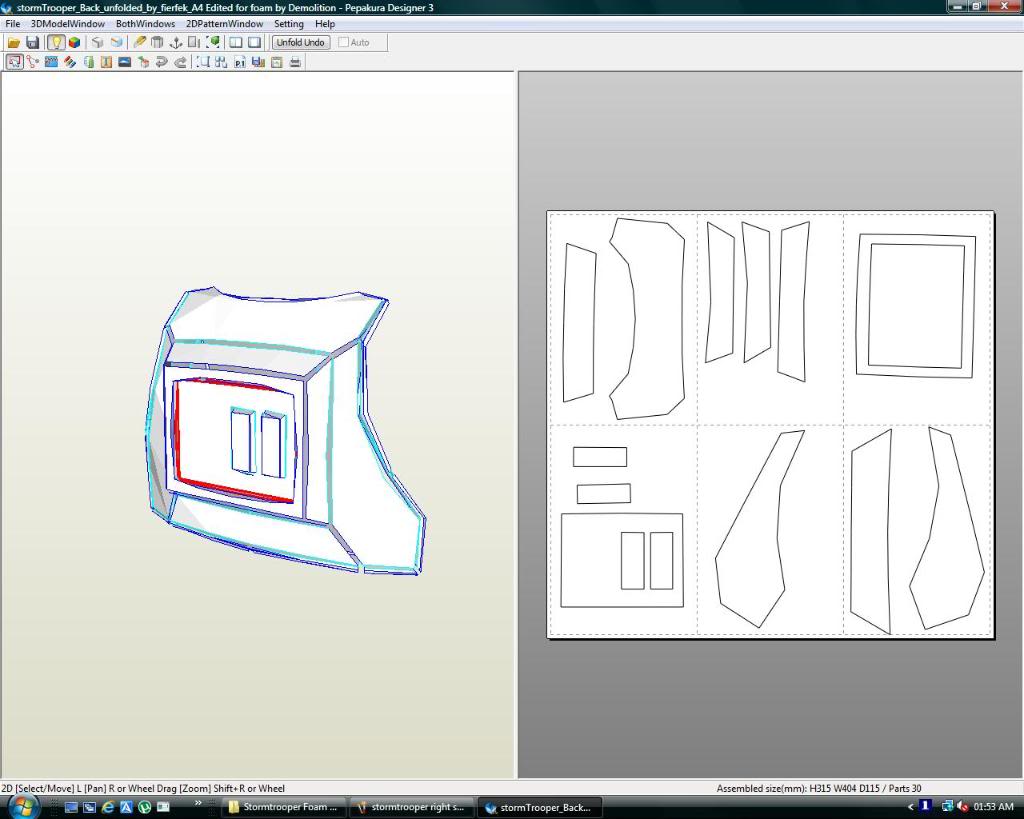Enable the Auto checkbox
1024x819 pixels.
(344, 42)
